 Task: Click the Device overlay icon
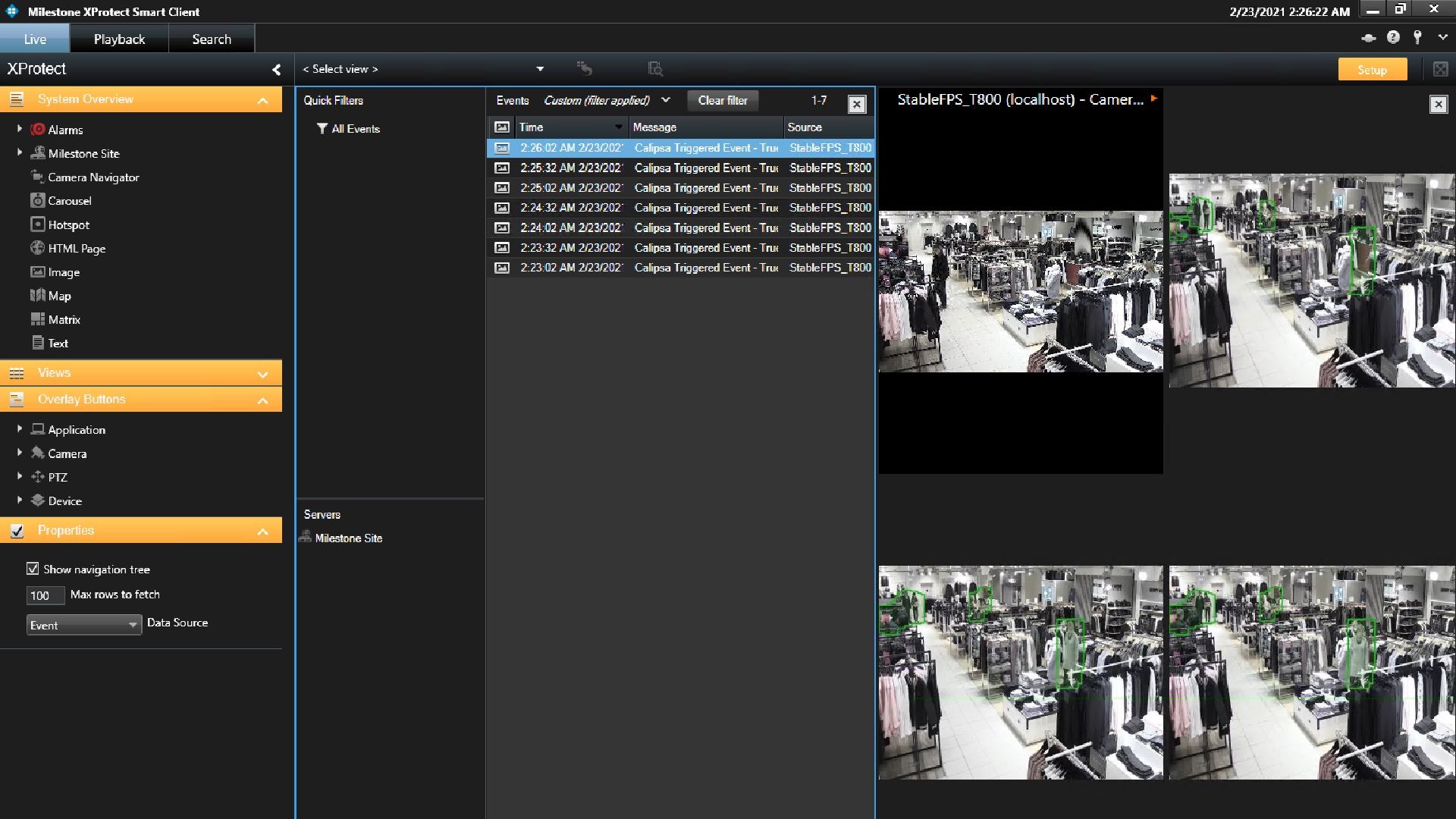pyautogui.click(x=38, y=500)
